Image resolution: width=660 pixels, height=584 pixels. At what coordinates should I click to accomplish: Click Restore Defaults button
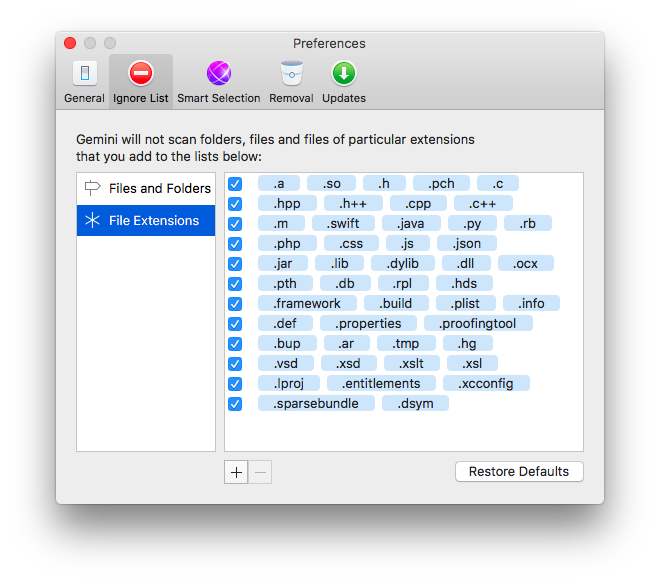(519, 471)
